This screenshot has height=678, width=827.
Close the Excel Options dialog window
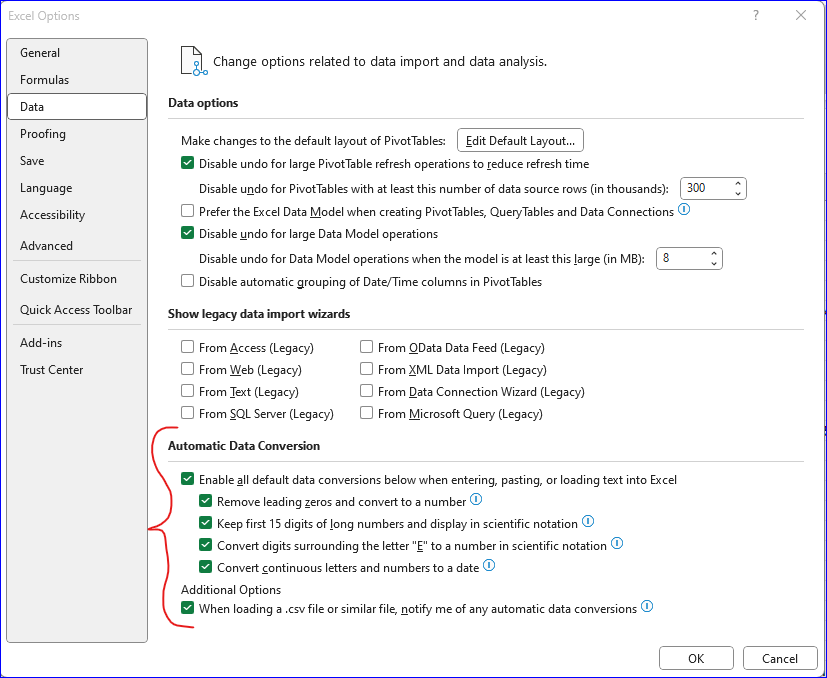coord(801,15)
